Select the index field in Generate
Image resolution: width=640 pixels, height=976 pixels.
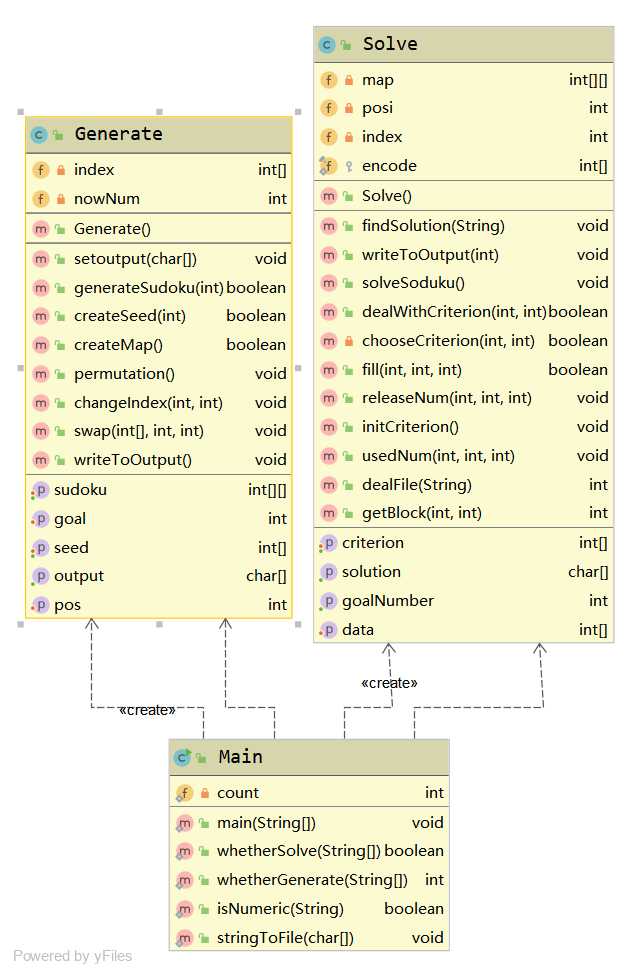(x=159, y=170)
